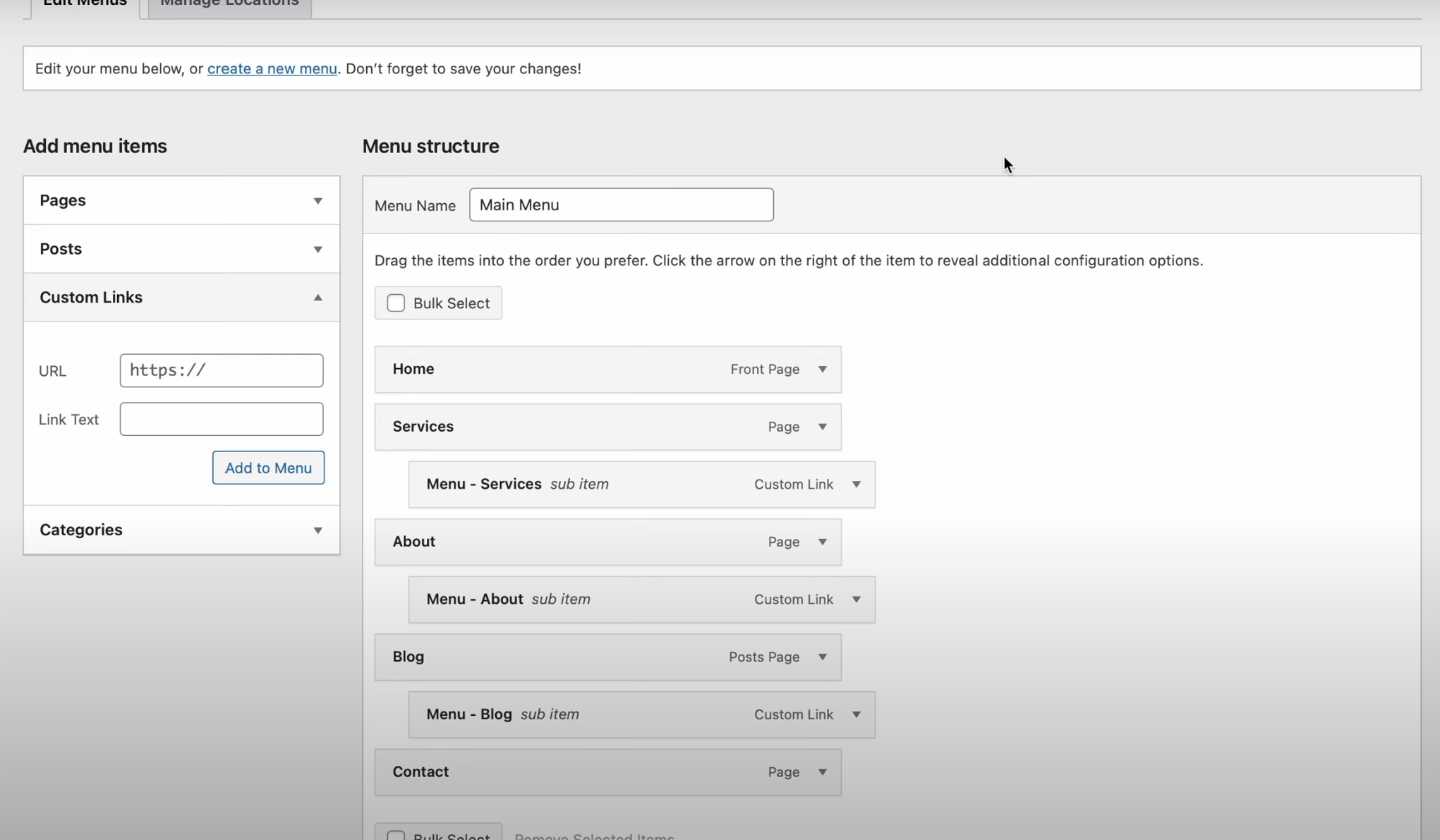Expand the About page item arrow
The height and width of the screenshot is (840, 1440).
pyautogui.click(x=822, y=542)
